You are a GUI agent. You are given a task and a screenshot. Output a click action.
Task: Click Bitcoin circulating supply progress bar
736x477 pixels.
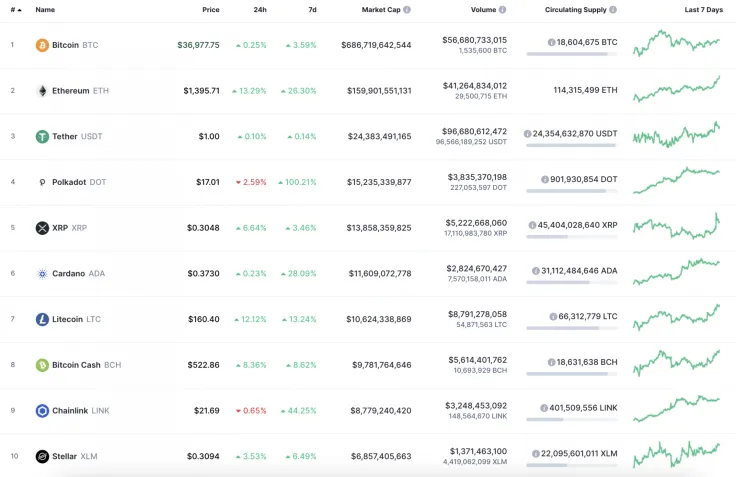tap(572, 54)
